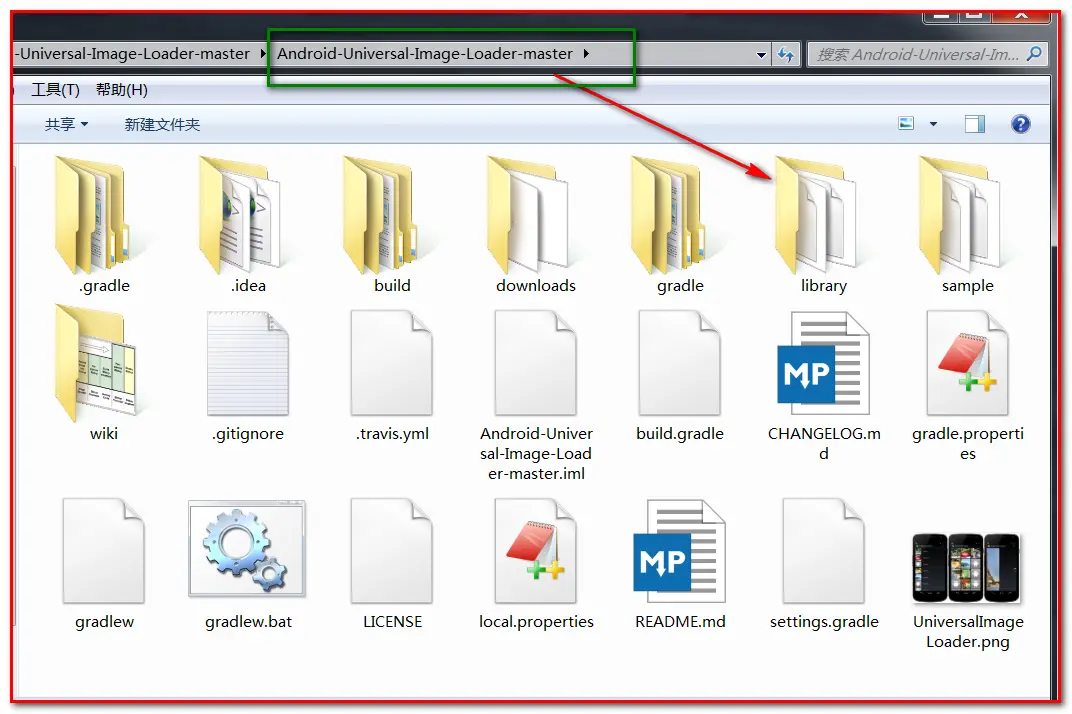Open the view options dropdown arrow

[933, 124]
